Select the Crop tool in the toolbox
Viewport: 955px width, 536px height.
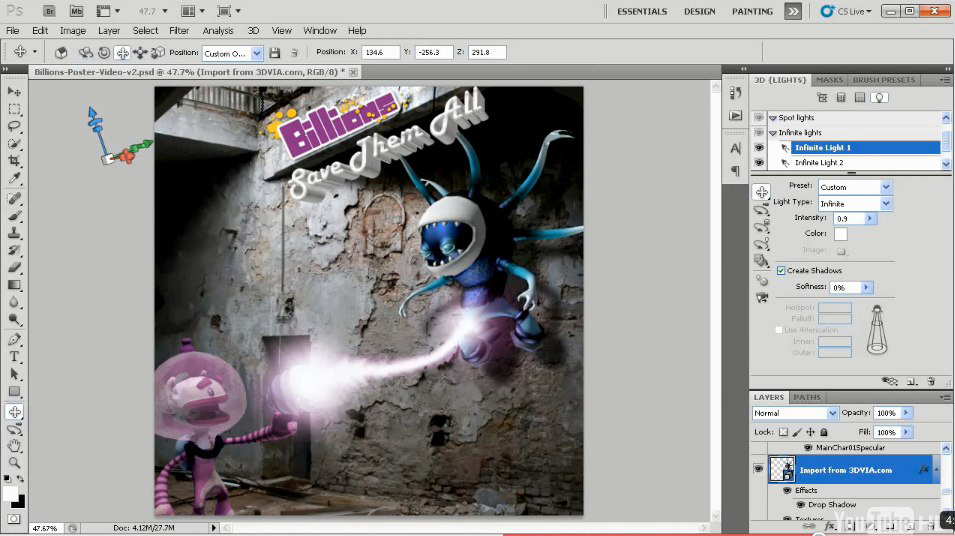click(15, 161)
